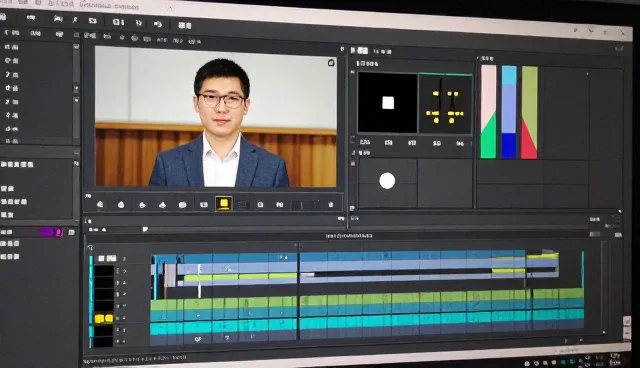The width and height of the screenshot is (640, 368).
Task: Select the yellow-green clip at the timeline's top right end
Action: click(542, 256)
